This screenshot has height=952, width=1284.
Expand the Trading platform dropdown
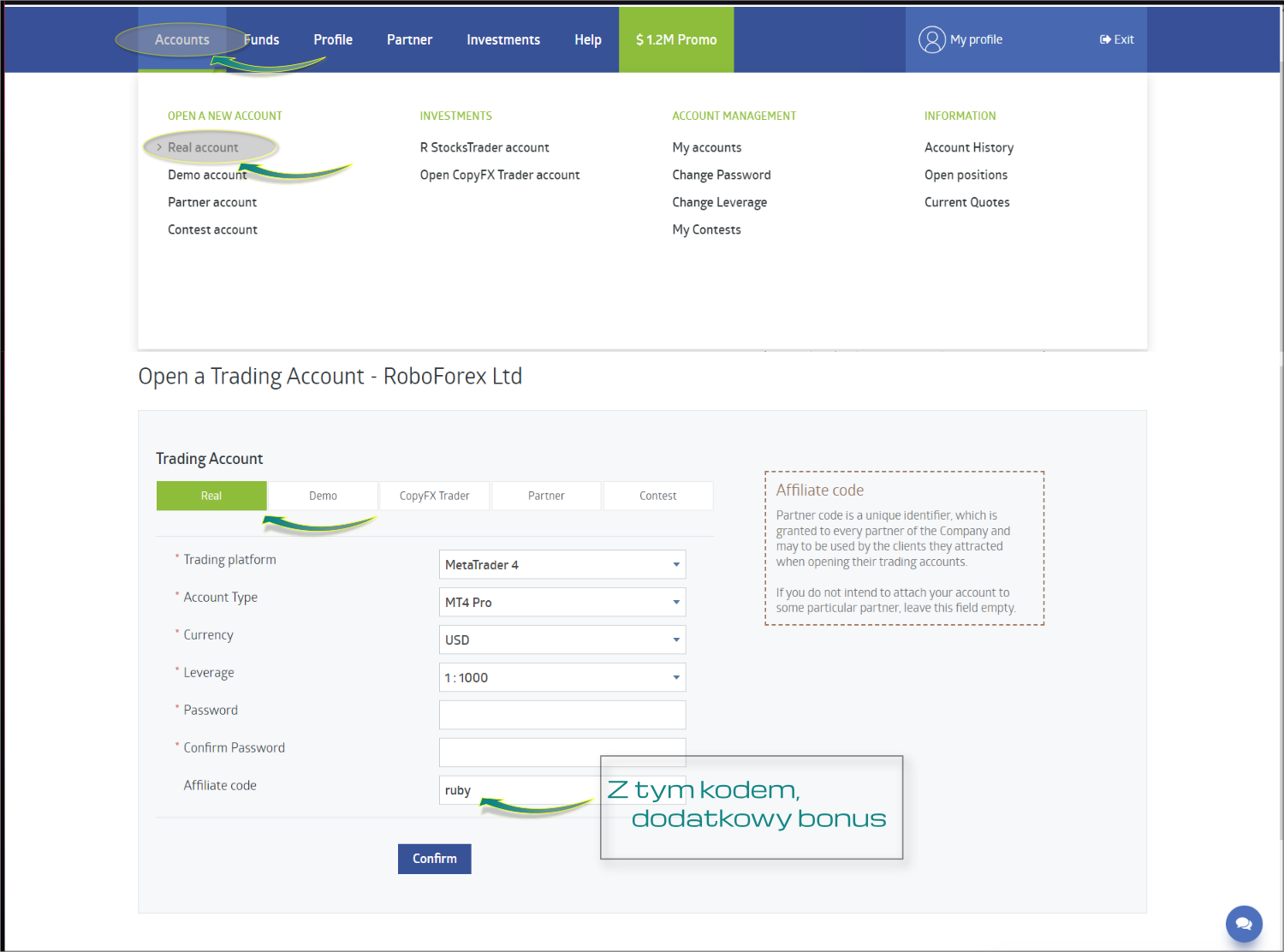562,564
